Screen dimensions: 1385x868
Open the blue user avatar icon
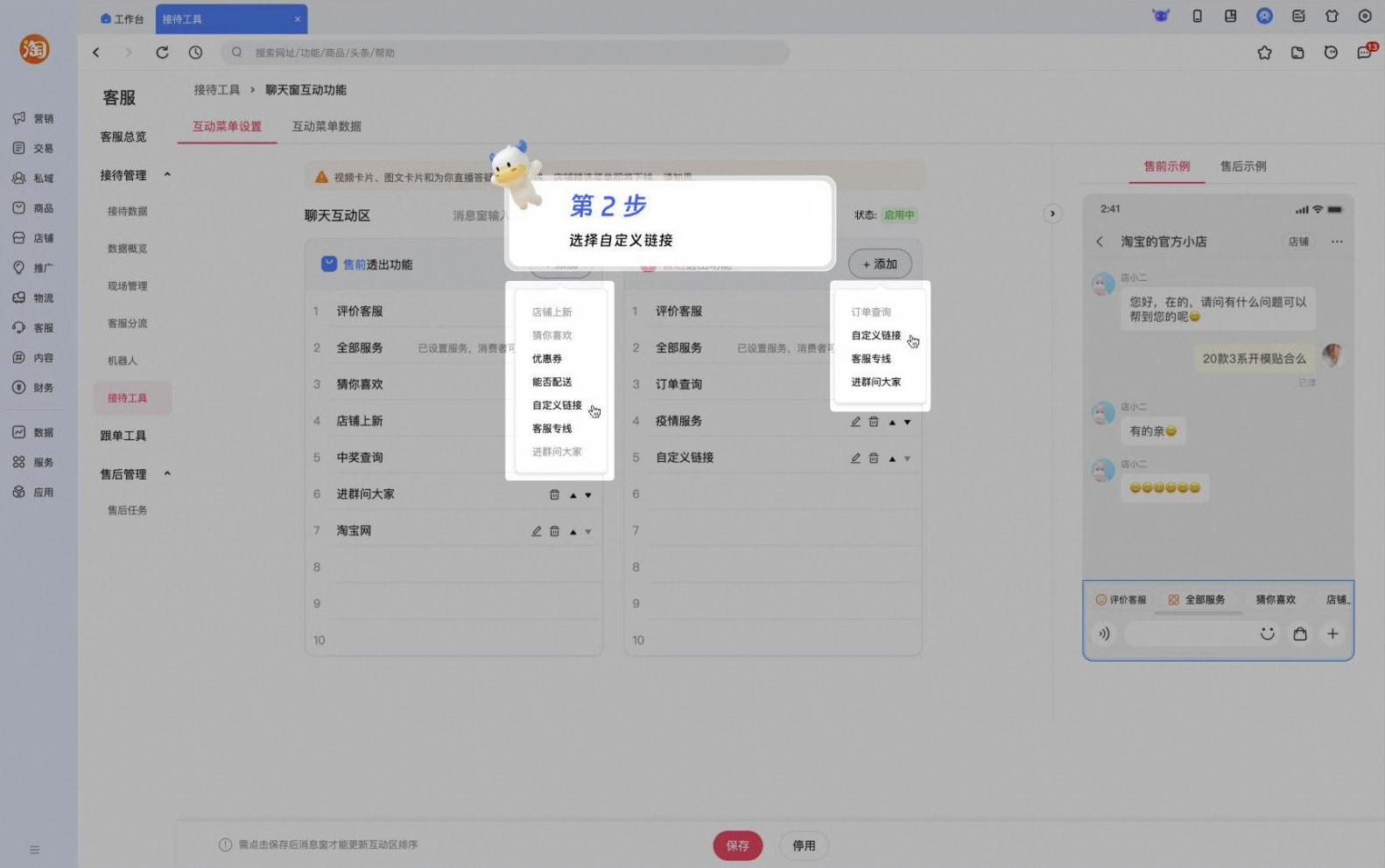[1264, 16]
